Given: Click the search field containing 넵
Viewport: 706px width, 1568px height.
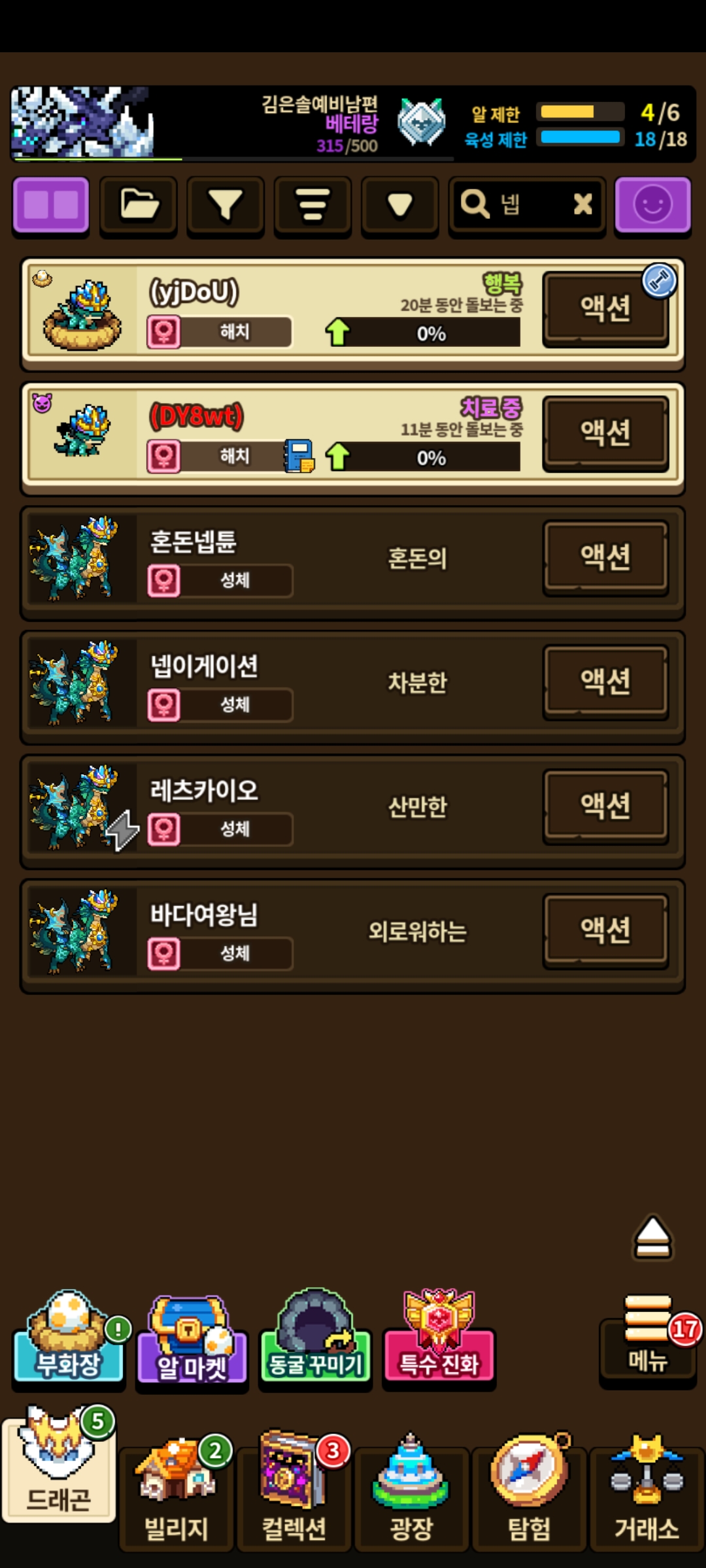Looking at the screenshot, I should pos(527,206).
